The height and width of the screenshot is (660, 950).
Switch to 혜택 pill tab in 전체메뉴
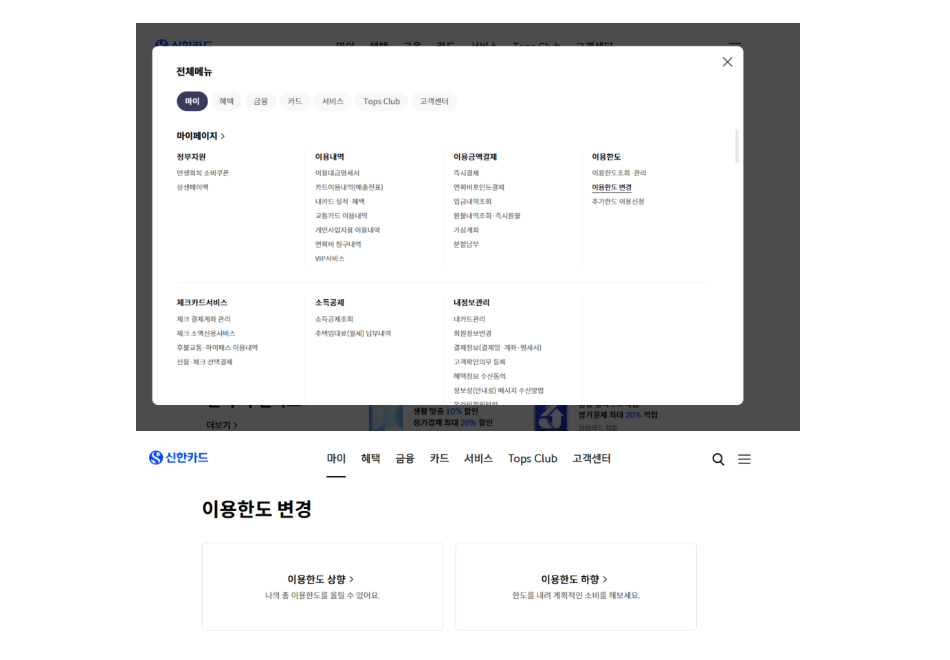227,101
